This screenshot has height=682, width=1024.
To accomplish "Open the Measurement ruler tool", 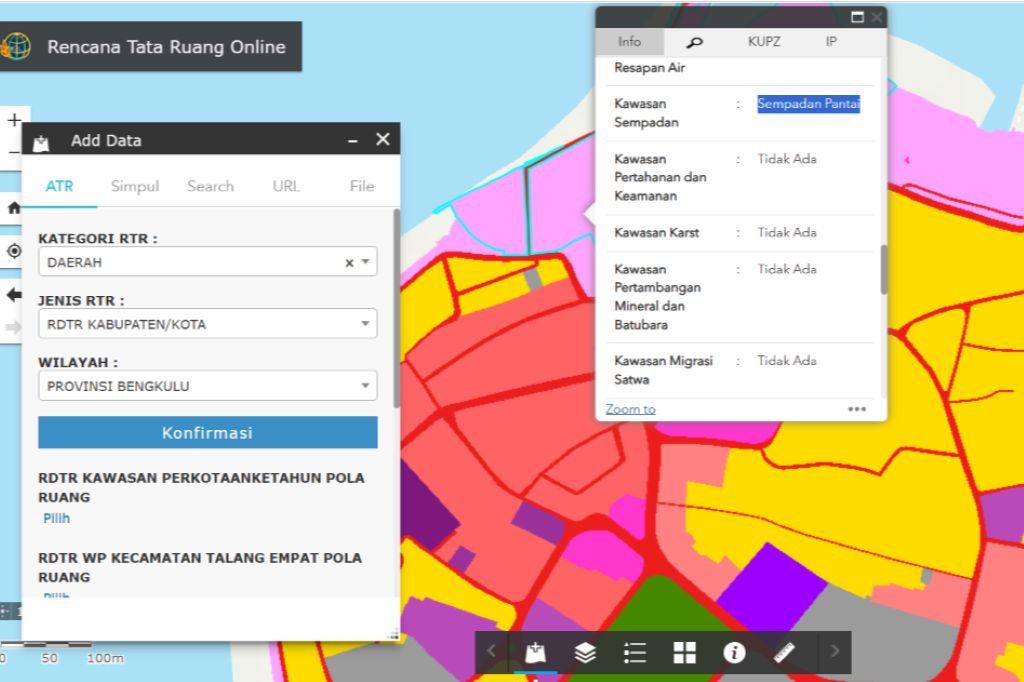I will (x=784, y=652).
